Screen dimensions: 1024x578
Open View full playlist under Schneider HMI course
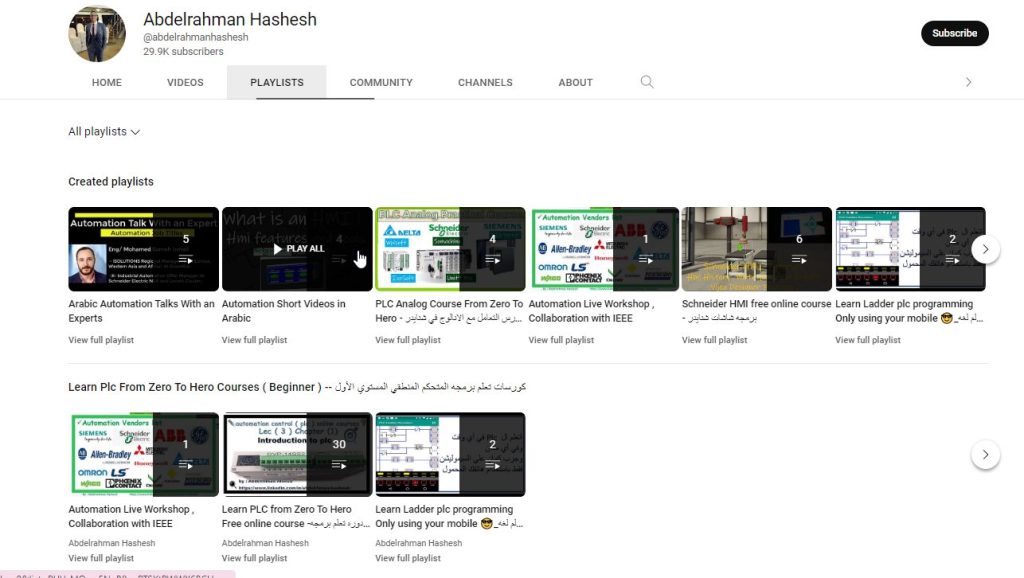coord(716,339)
